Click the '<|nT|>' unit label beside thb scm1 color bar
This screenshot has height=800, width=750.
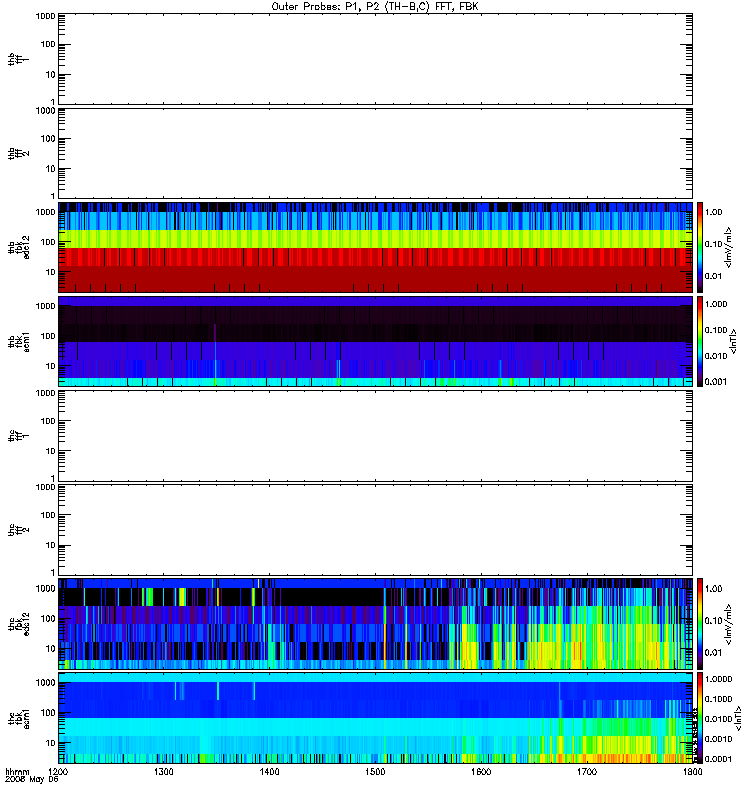pos(733,341)
